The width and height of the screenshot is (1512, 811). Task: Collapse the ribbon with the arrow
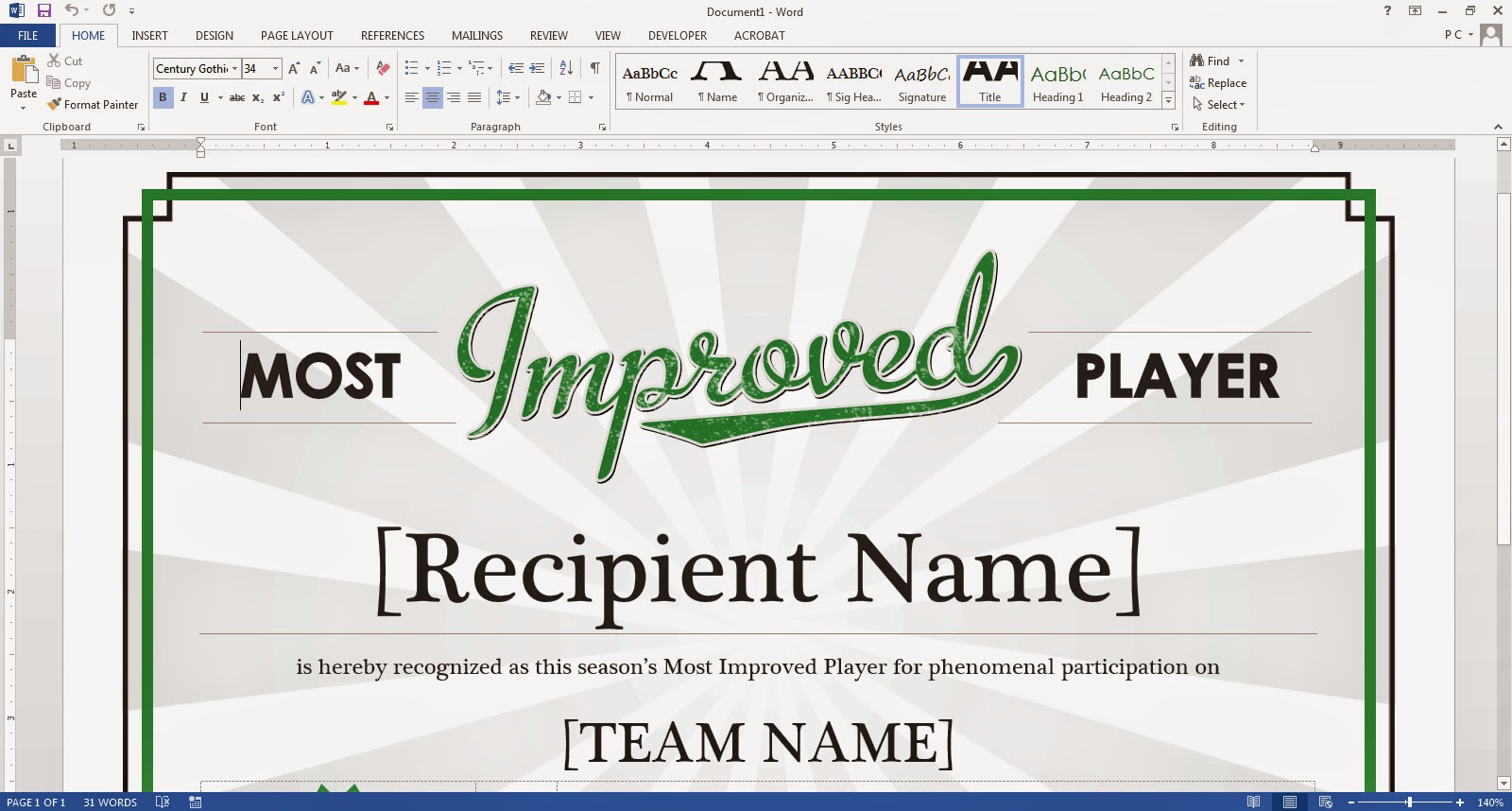pyautogui.click(x=1498, y=127)
